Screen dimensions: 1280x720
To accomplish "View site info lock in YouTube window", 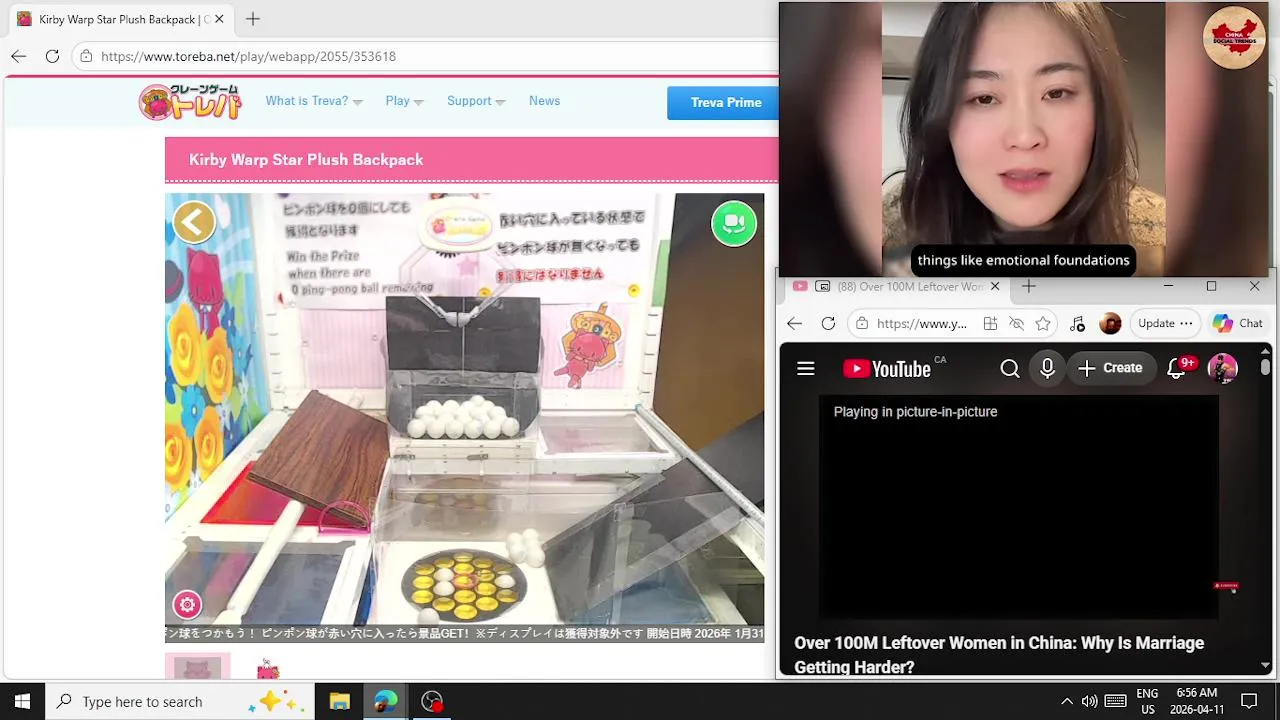I will coord(862,323).
